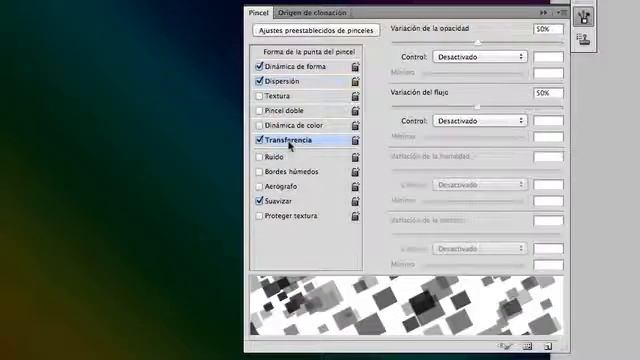Enable the Textura checkbox
640x360 pixels.
(259, 96)
